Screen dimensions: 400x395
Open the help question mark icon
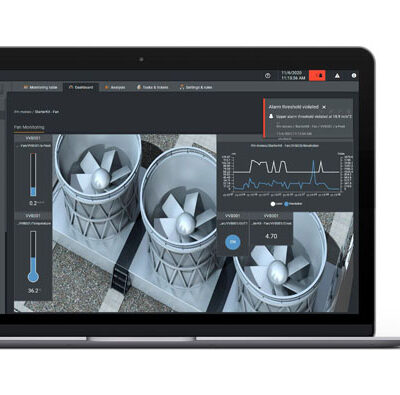[x=268, y=76]
